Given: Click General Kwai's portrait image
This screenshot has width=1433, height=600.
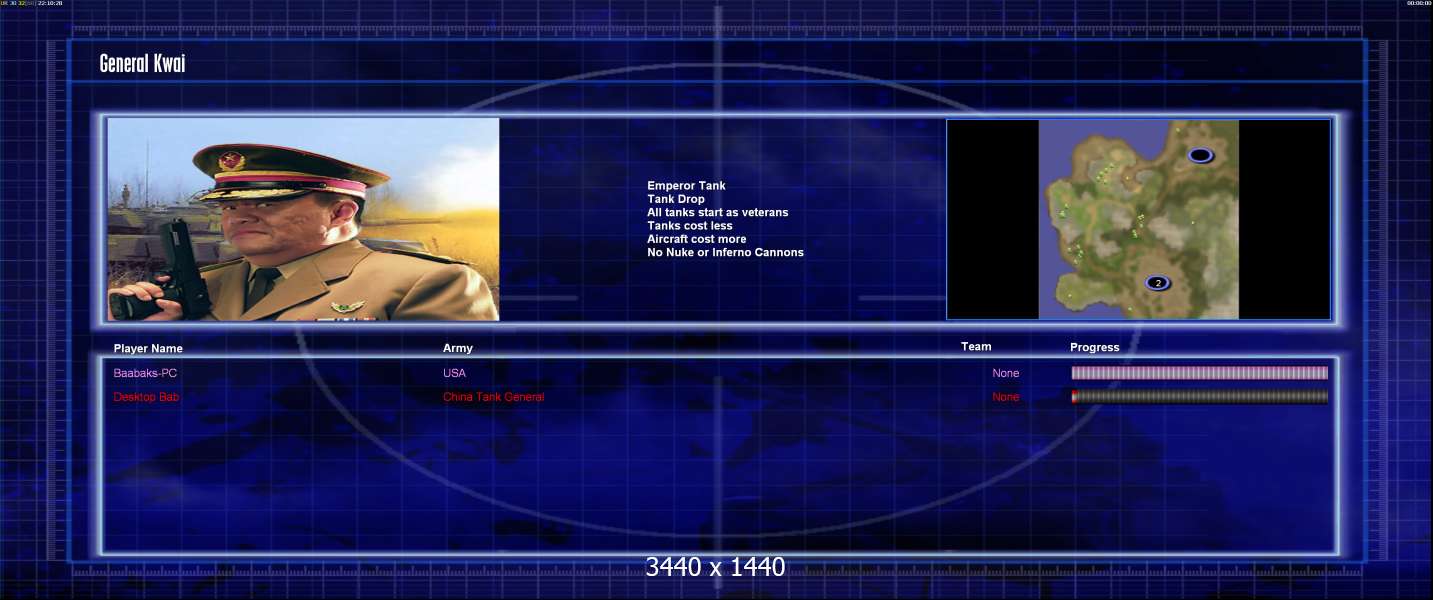Looking at the screenshot, I should click(x=303, y=219).
